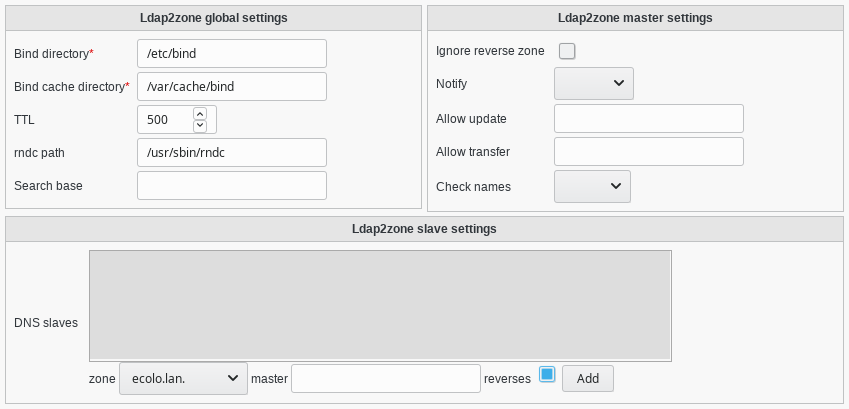
Task: Click the TTL label
Action: 24,120
